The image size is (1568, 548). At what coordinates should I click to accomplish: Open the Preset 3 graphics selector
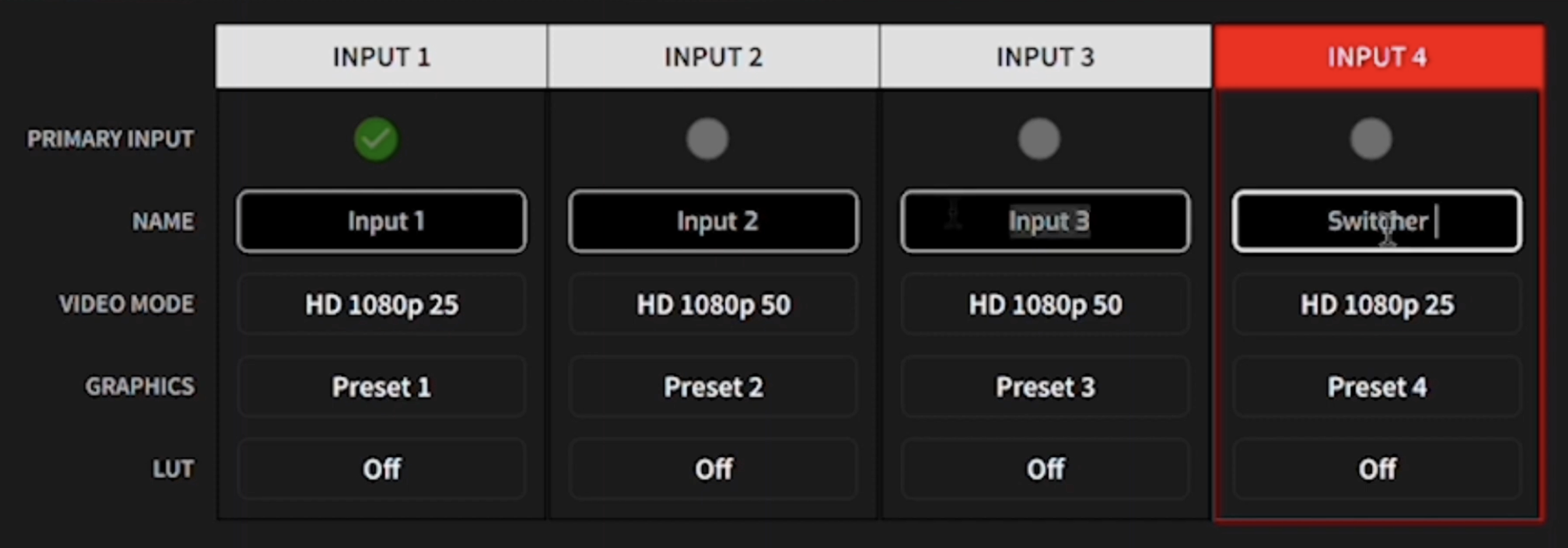[1045, 387]
